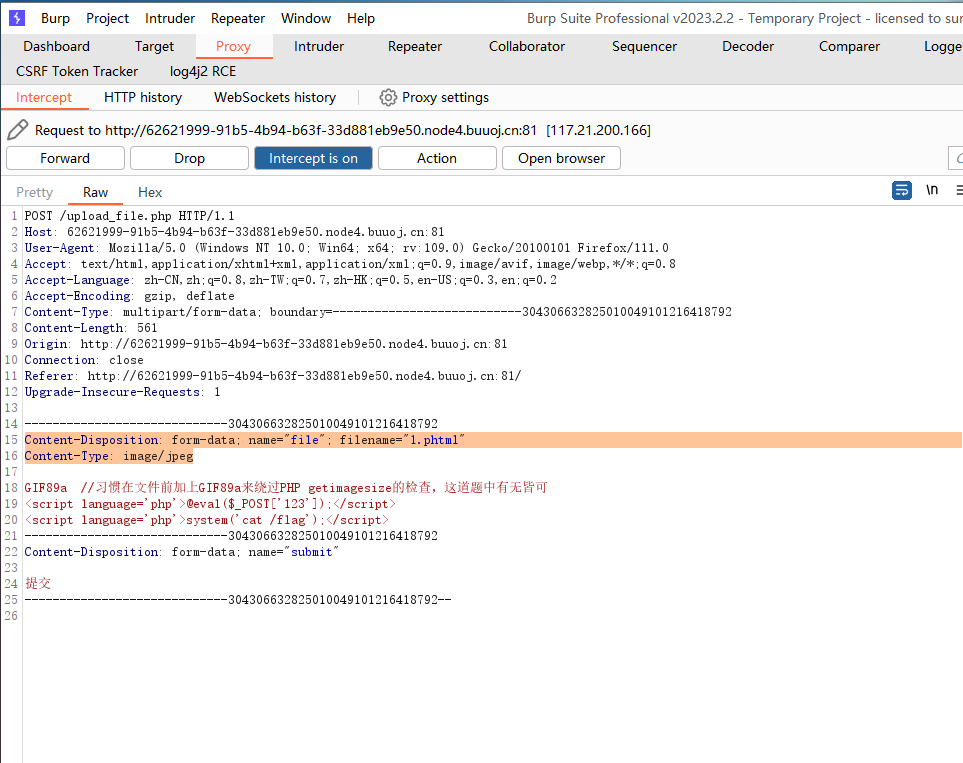Click the Host header line

click(x=234, y=232)
